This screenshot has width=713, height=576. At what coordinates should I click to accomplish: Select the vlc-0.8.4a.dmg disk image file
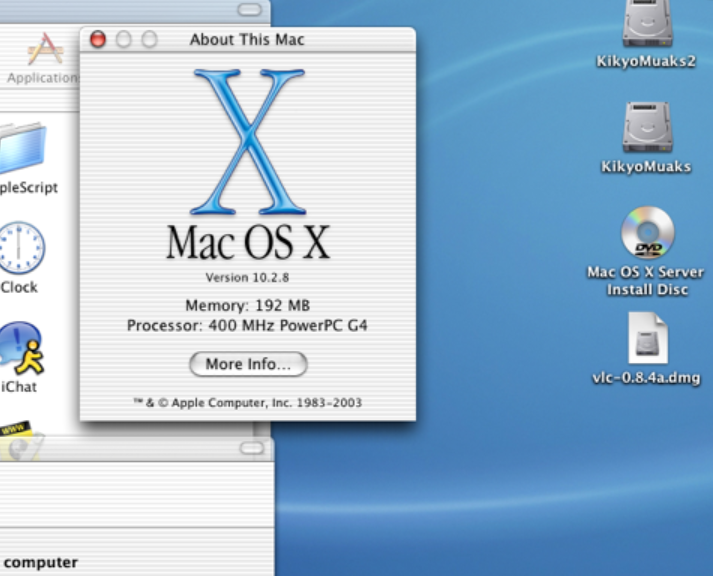(x=648, y=337)
